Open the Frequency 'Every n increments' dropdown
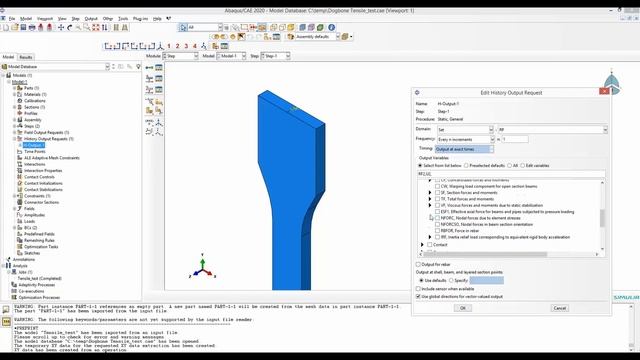 pos(466,139)
